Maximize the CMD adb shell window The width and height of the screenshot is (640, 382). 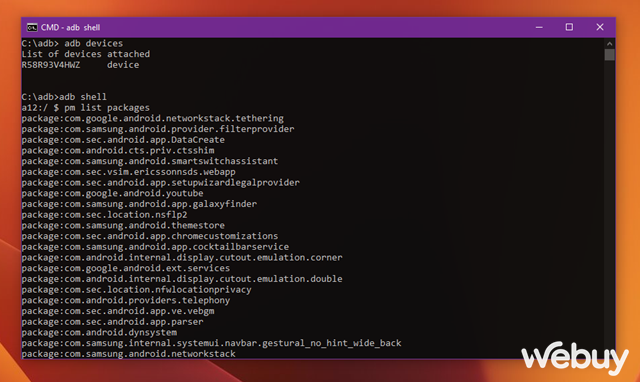(569, 27)
